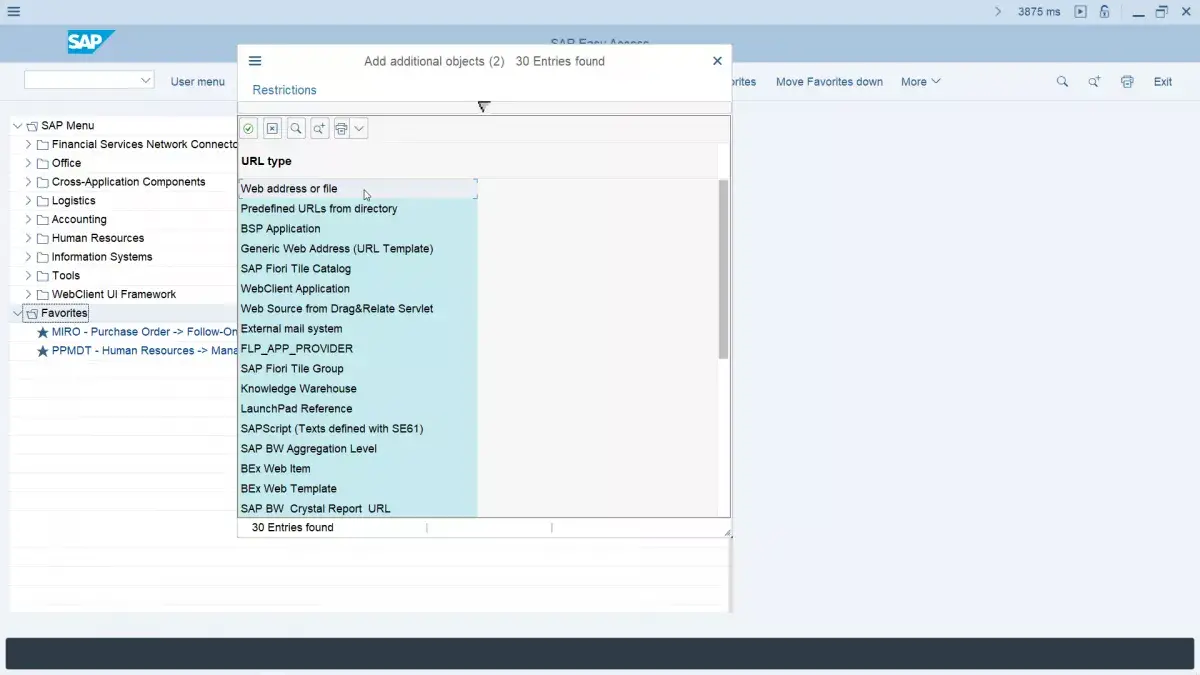Select 'BEx Web Item' entry
The height and width of the screenshot is (675, 1200).
coord(358,469)
